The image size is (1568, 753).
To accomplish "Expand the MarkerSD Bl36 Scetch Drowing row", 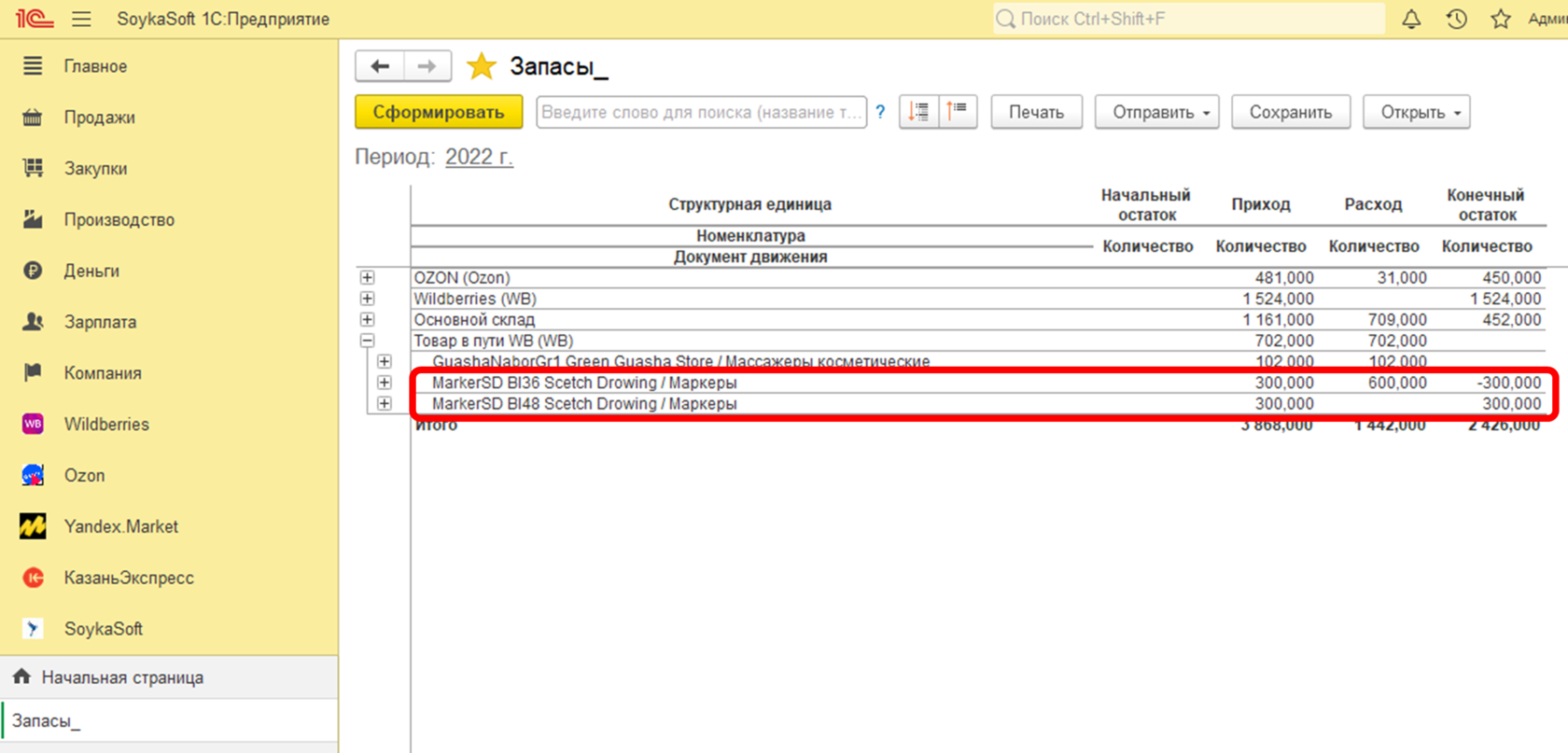I will (x=385, y=383).
